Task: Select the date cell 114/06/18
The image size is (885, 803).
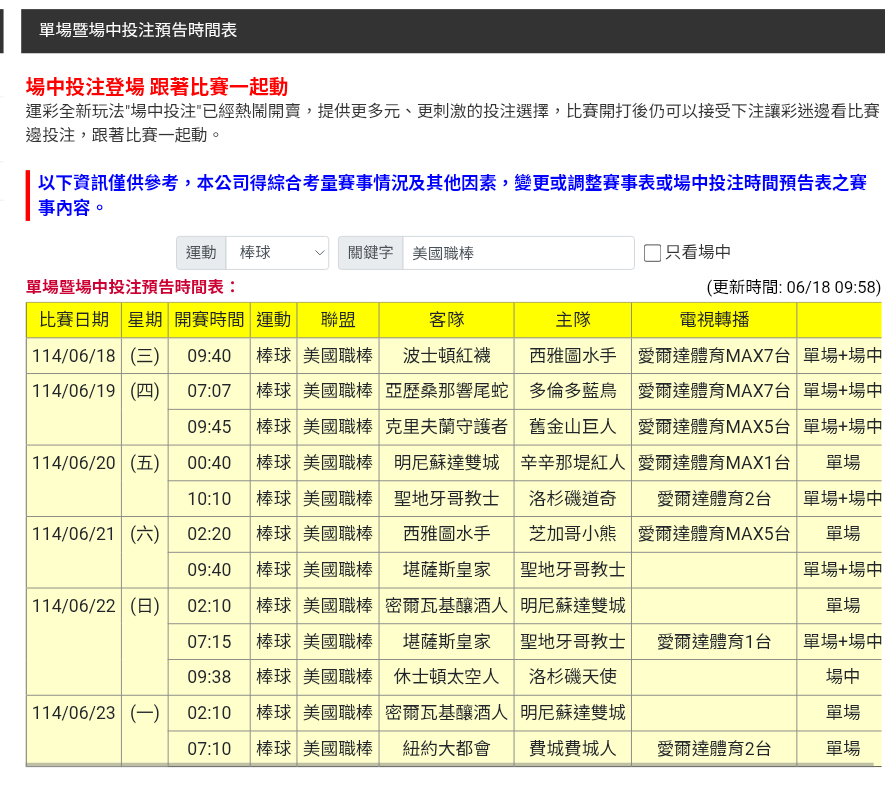Action: pos(74,356)
